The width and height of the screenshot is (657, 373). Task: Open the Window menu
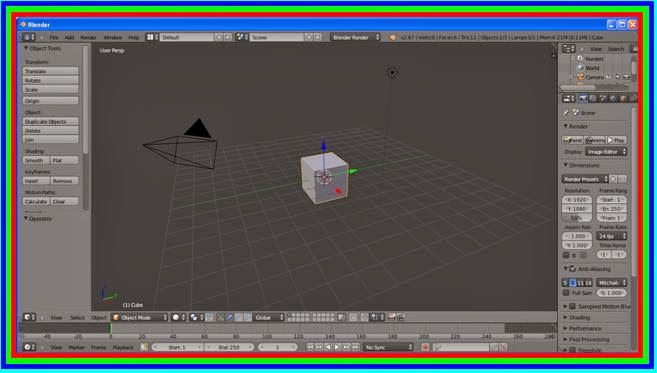coord(113,37)
